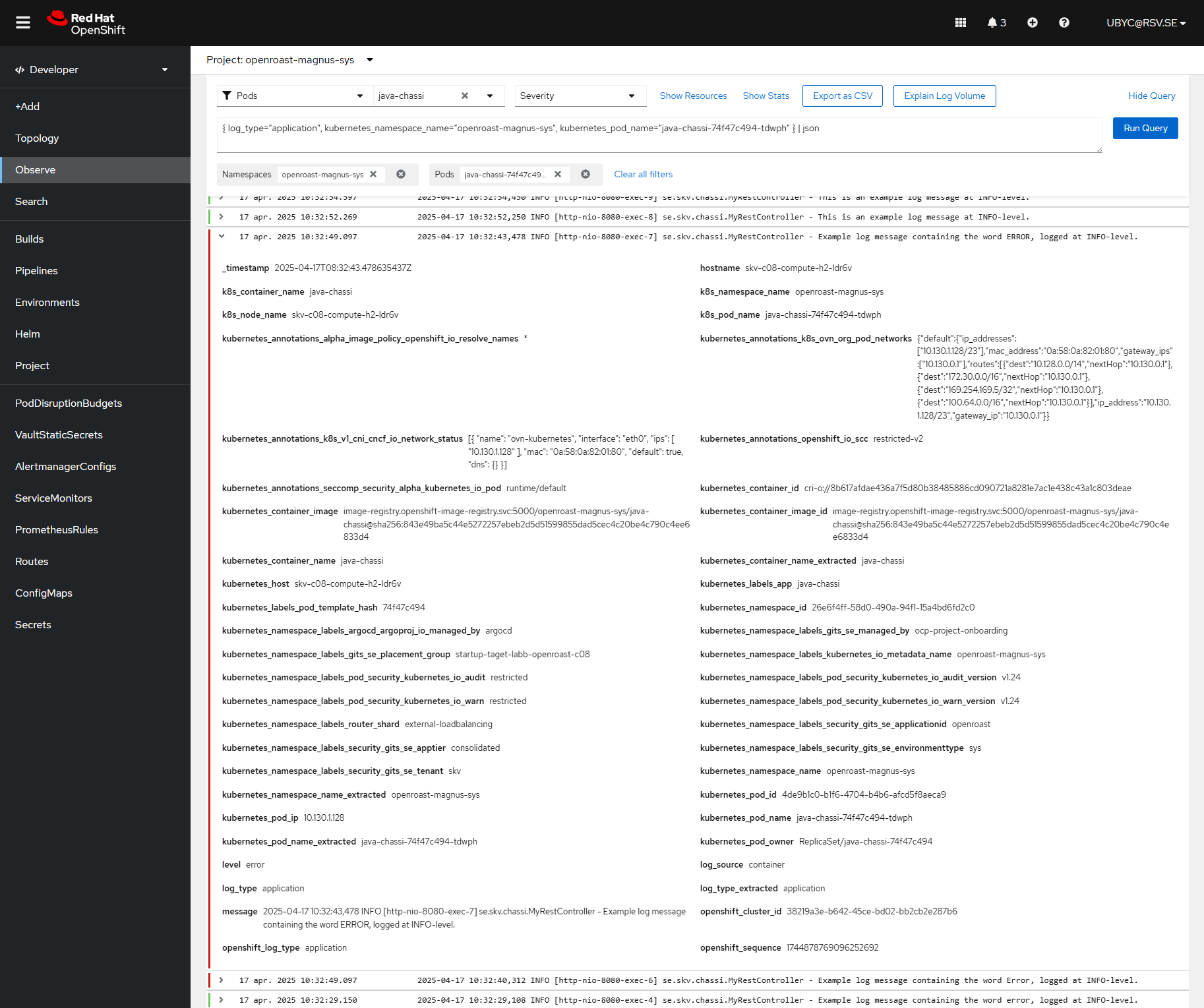Click the Show Stats link
Viewport: 1204px width, 1008px height.
(x=766, y=96)
